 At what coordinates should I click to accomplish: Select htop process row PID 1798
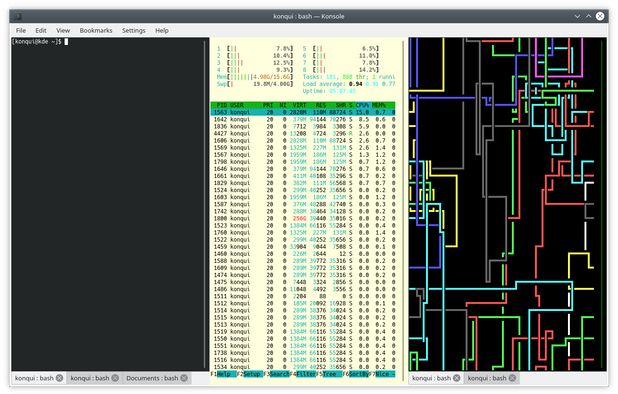[303, 162]
